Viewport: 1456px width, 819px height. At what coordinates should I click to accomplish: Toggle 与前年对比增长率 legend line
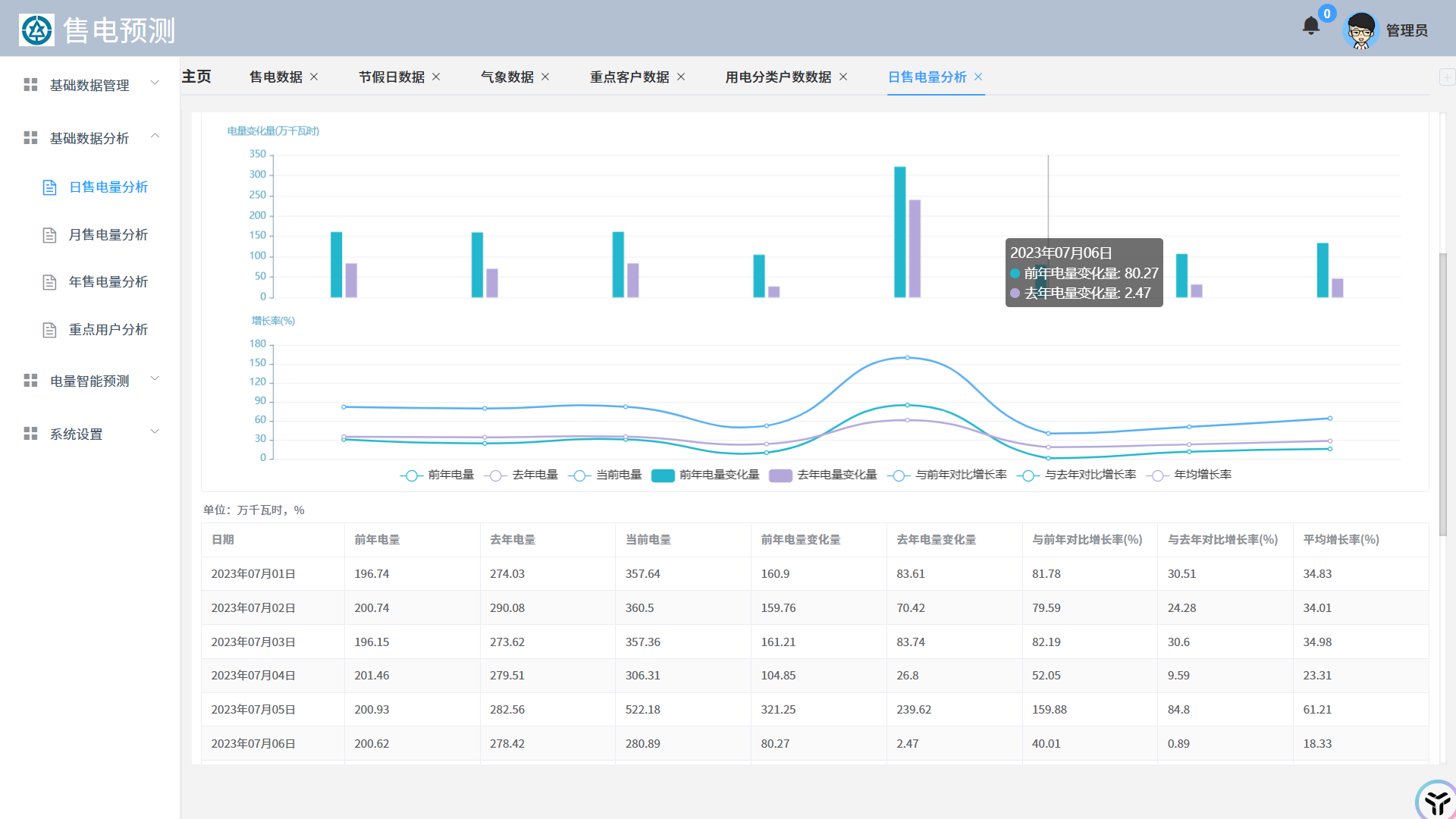coord(899,475)
